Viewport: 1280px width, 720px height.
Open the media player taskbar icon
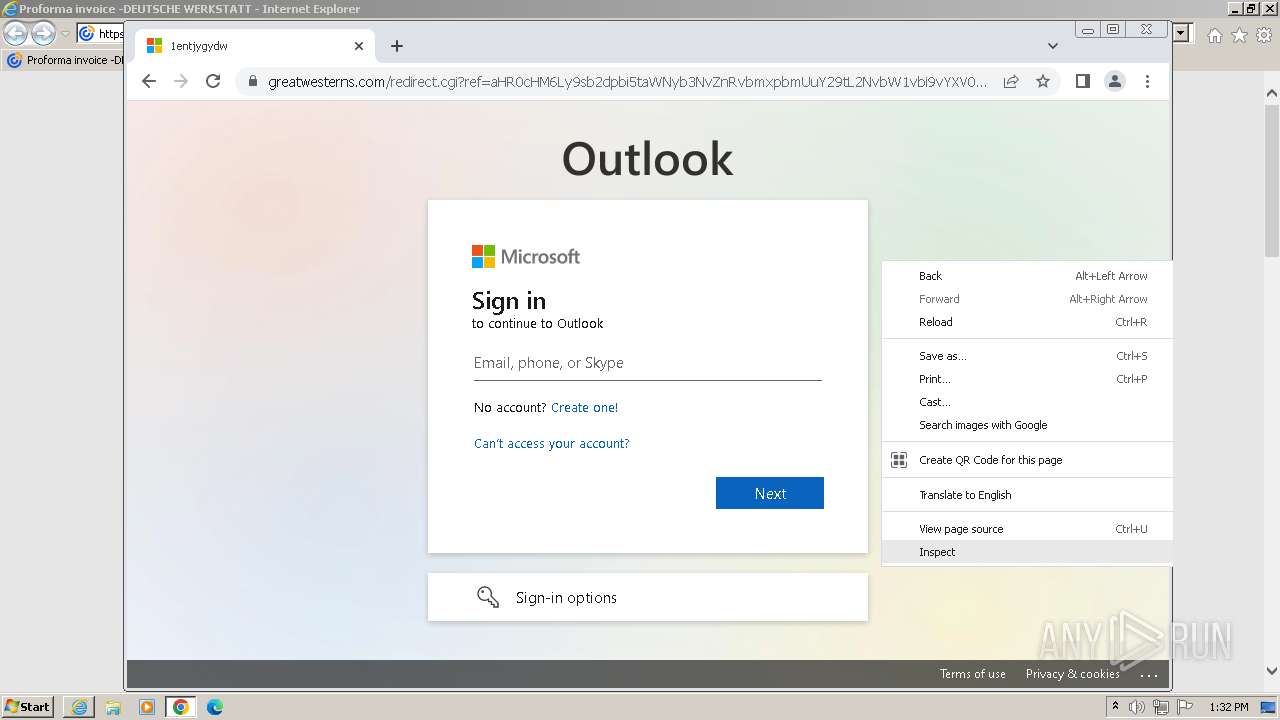pos(147,707)
